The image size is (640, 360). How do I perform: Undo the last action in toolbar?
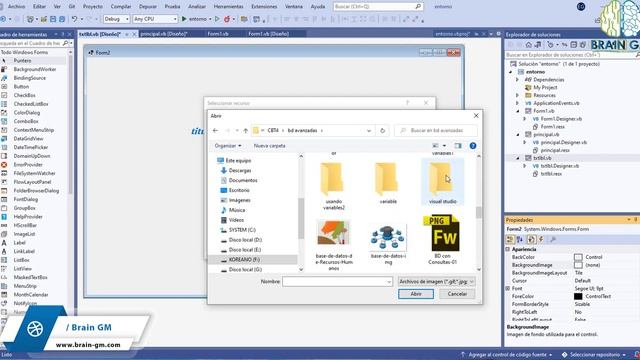74,19
